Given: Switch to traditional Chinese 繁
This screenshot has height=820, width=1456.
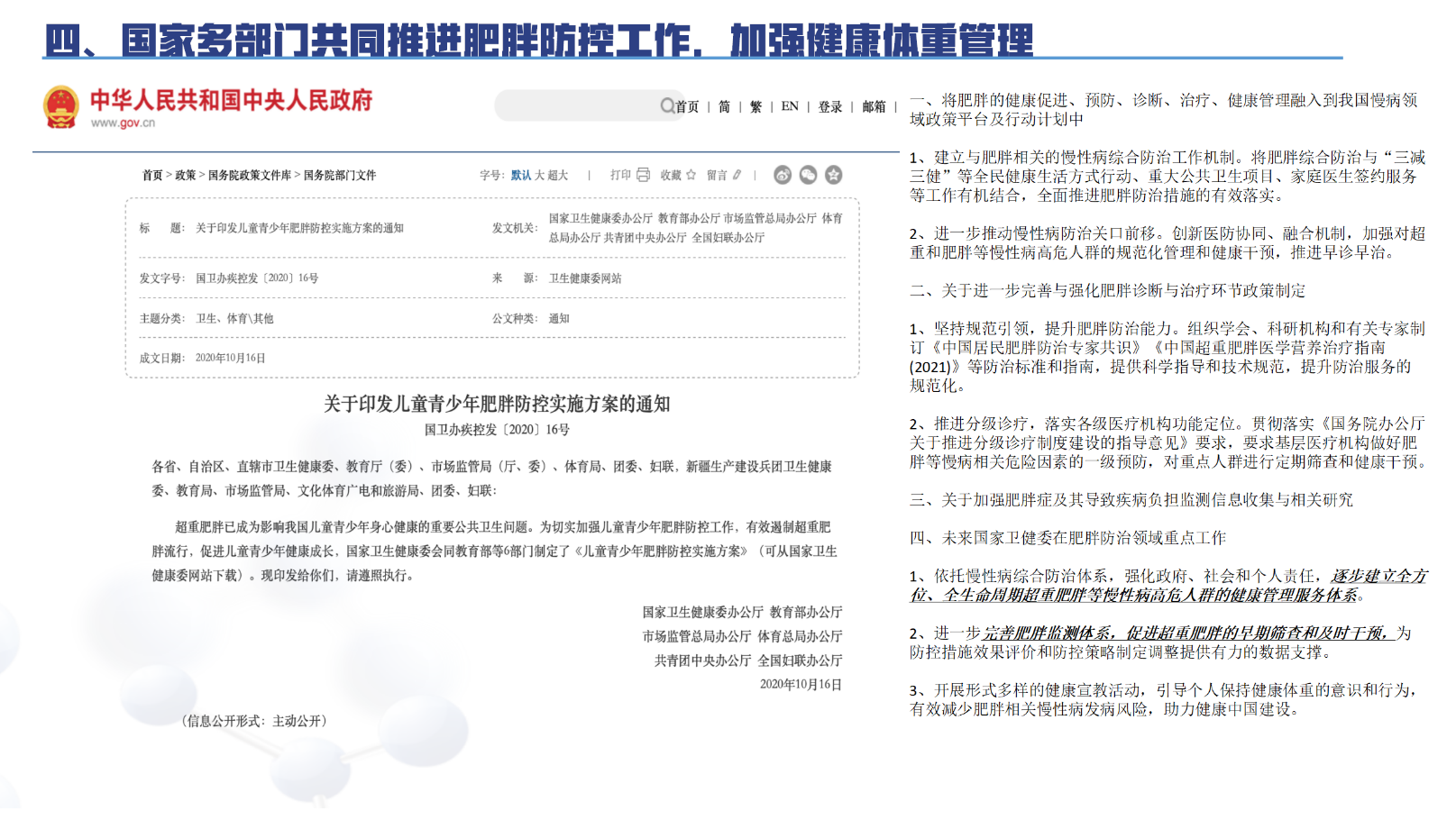Looking at the screenshot, I should 755,106.
